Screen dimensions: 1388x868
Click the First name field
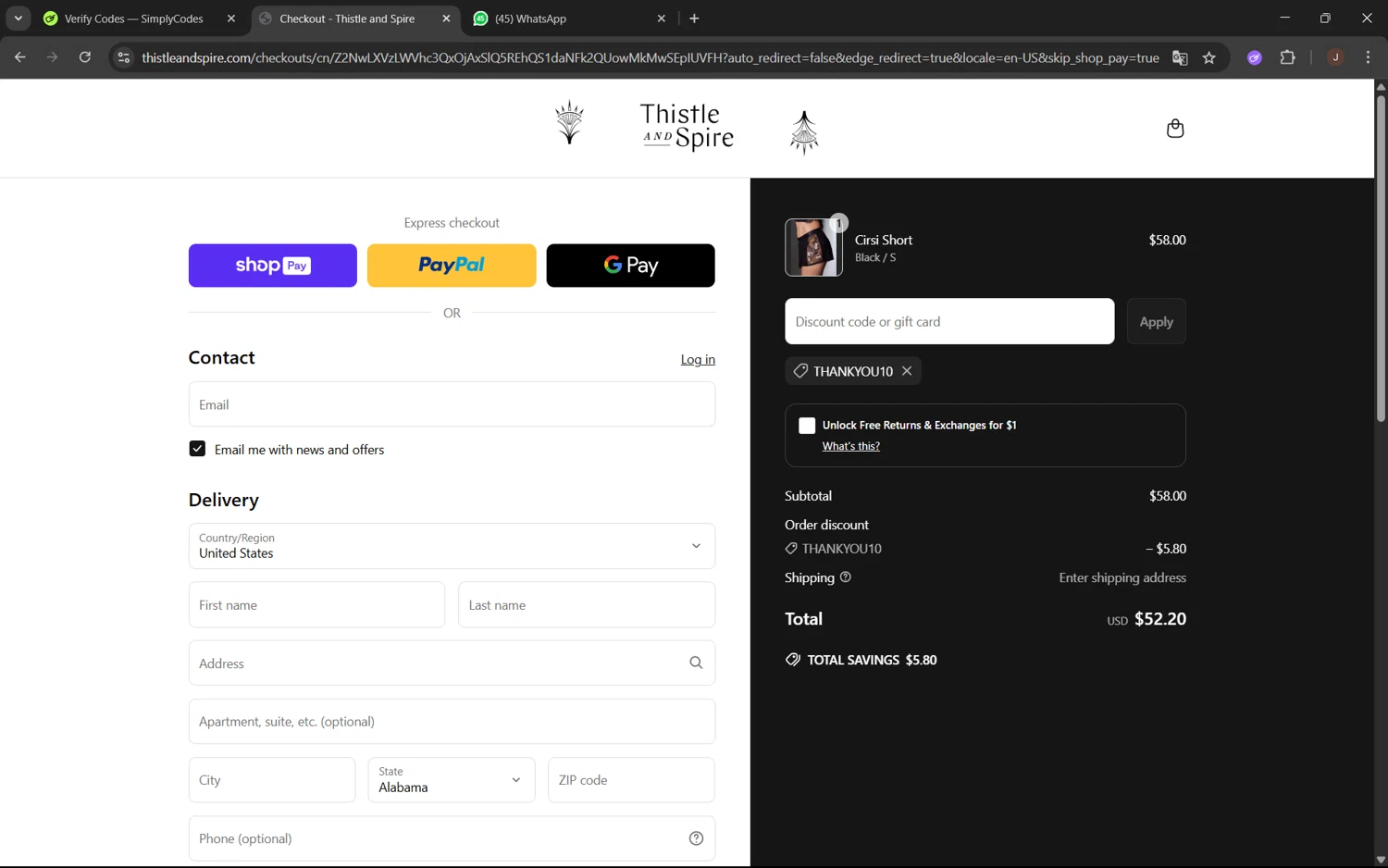(x=316, y=605)
